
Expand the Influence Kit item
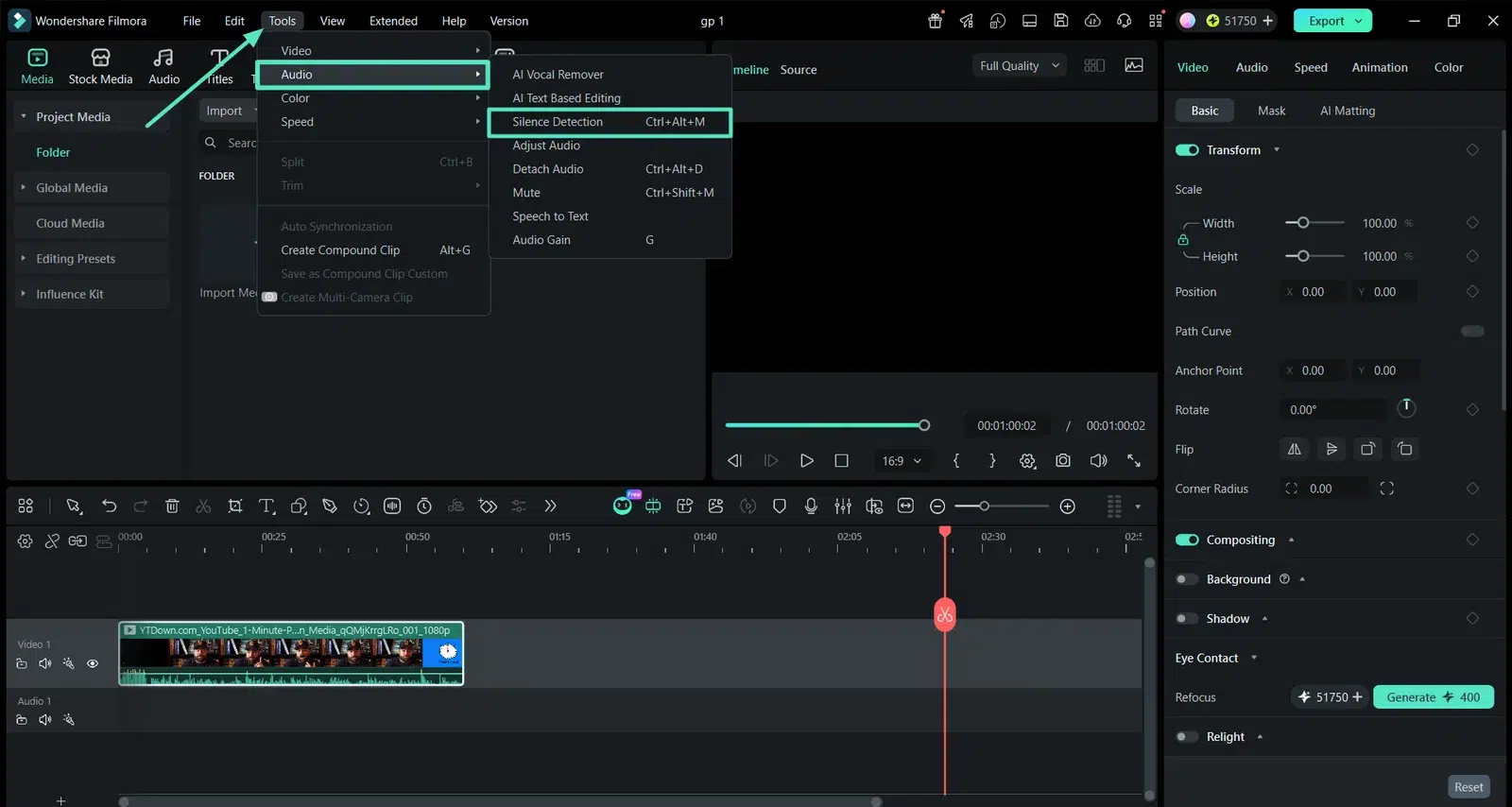pyautogui.click(x=24, y=294)
